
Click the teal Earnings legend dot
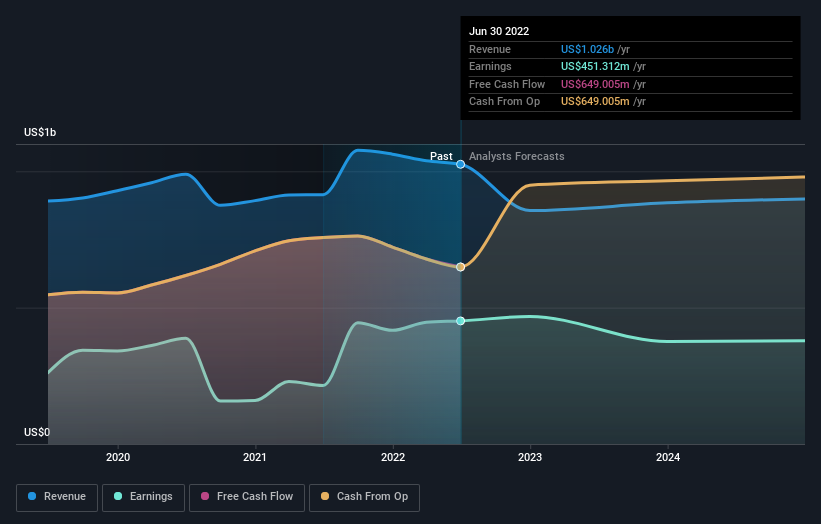tap(118, 496)
